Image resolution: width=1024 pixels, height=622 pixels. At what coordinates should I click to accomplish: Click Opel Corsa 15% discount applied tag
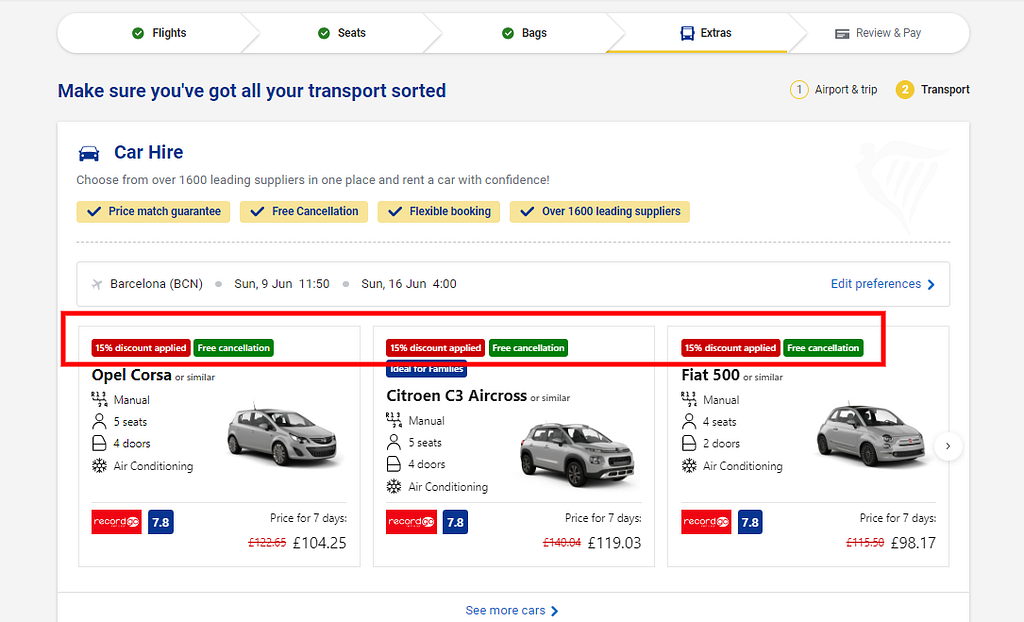pyautogui.click(x=141, y=348)
